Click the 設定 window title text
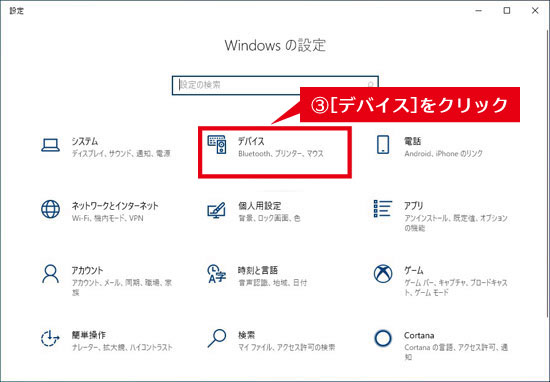Image resolution: width=550 pixels, height=382 pixels. (x=16, y=11)
